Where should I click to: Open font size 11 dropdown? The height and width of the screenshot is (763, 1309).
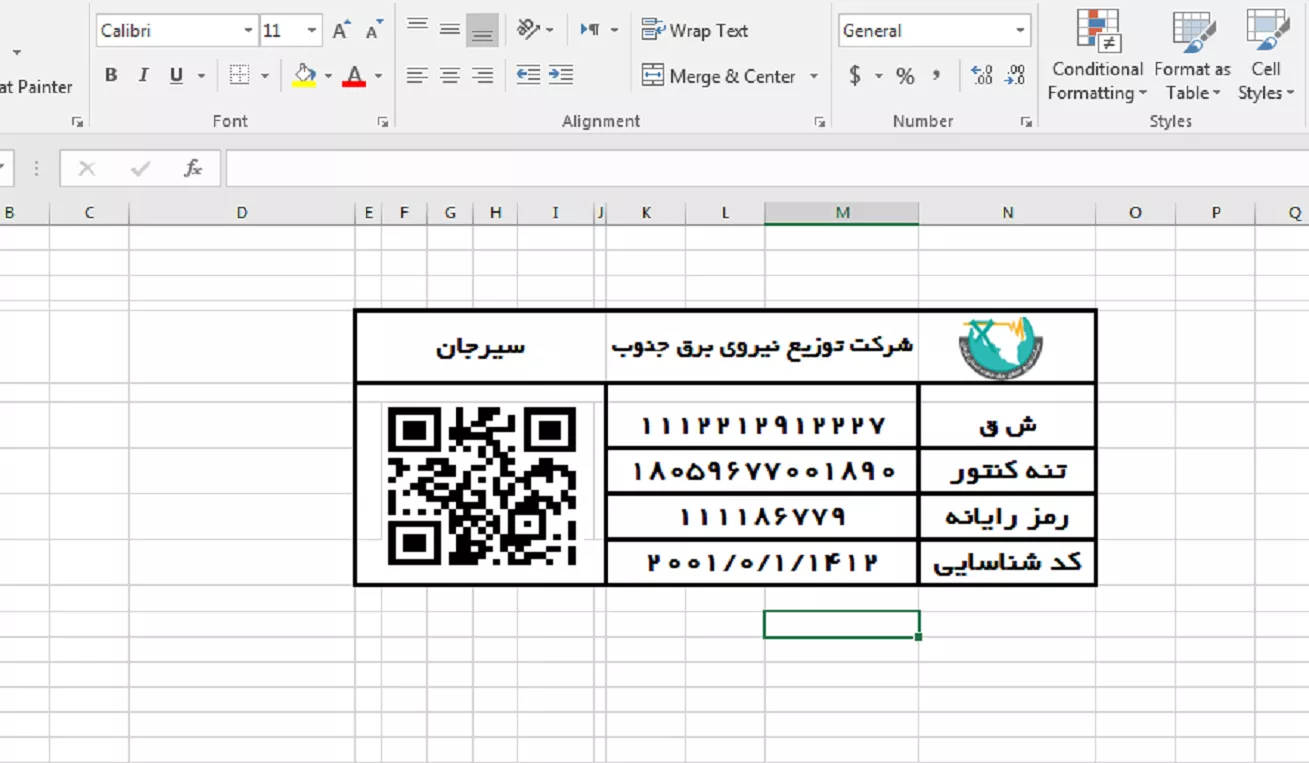[x=312, y=31]
